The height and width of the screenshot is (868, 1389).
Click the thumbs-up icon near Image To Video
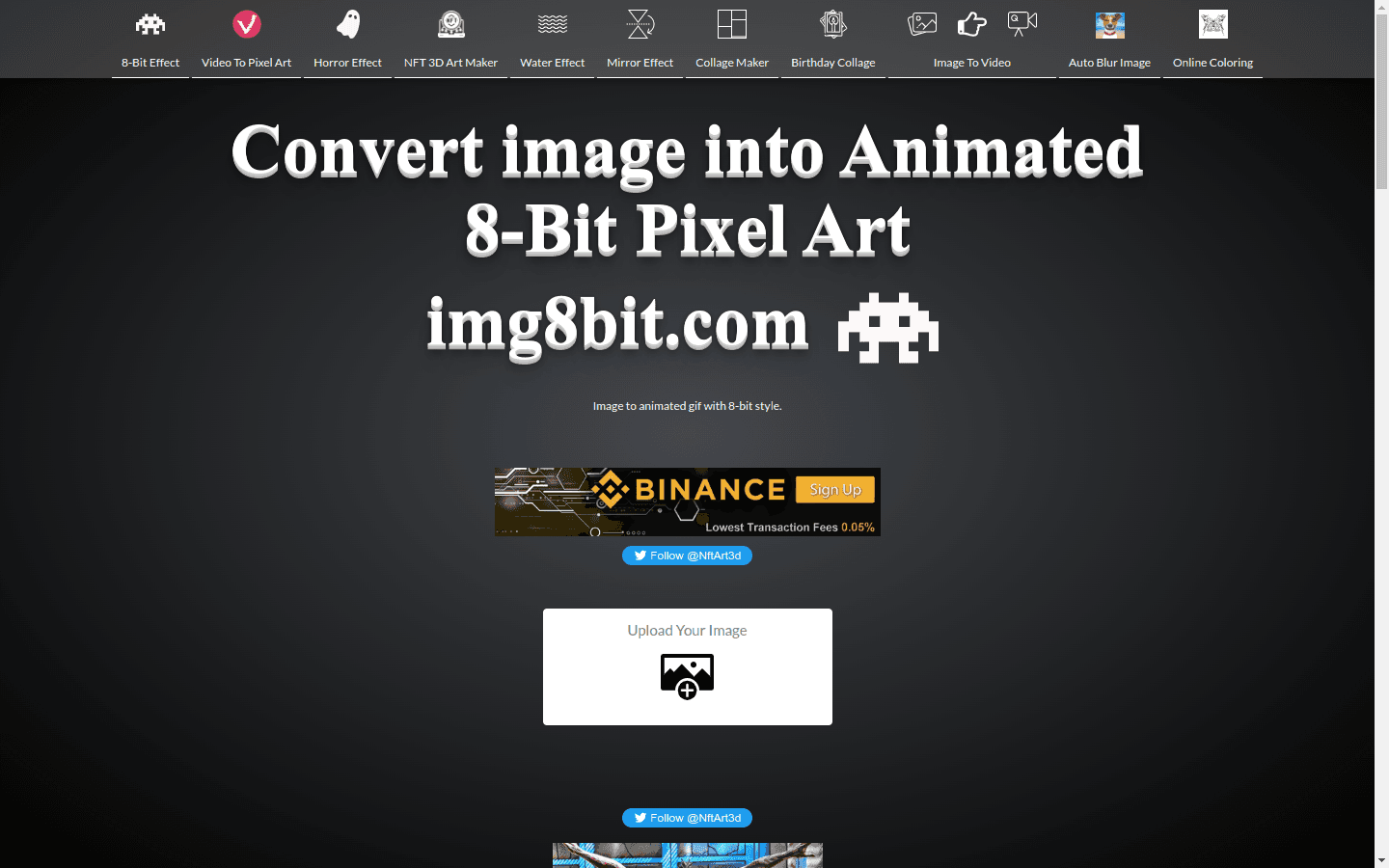[x=971, y=25]
